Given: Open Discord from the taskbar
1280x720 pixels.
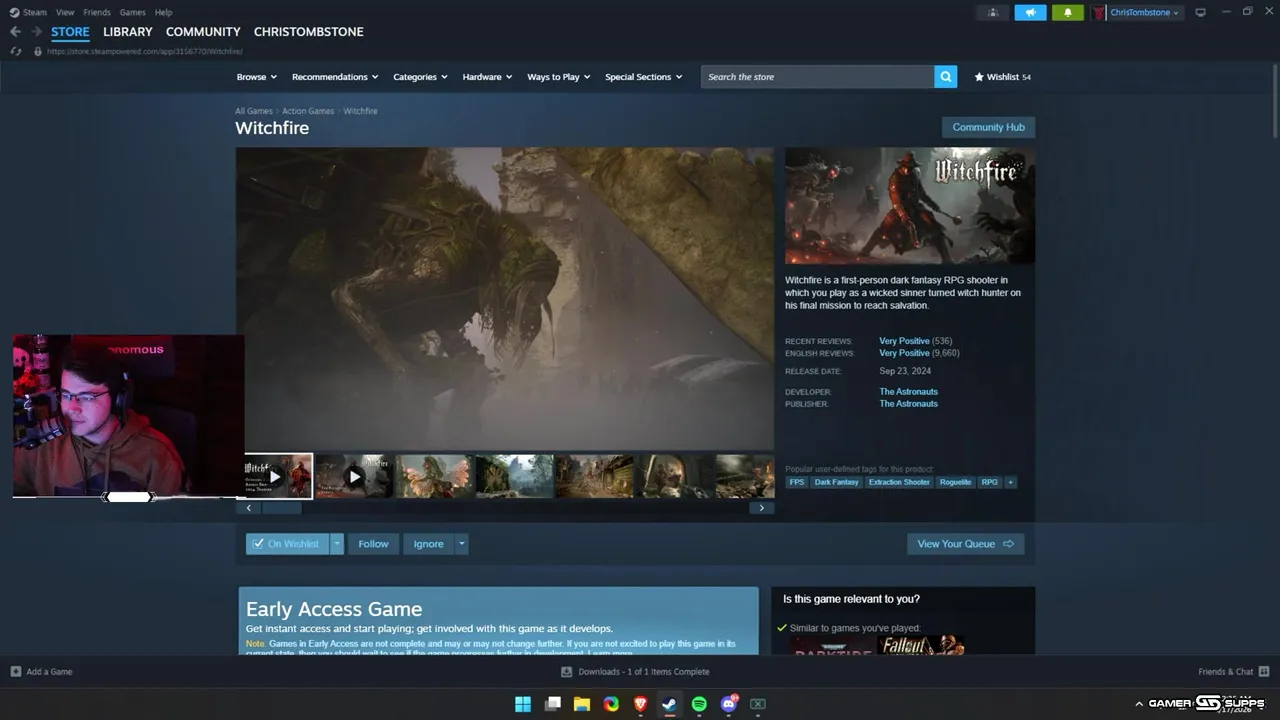Looking at the screenshot, I should coord(729,704).
